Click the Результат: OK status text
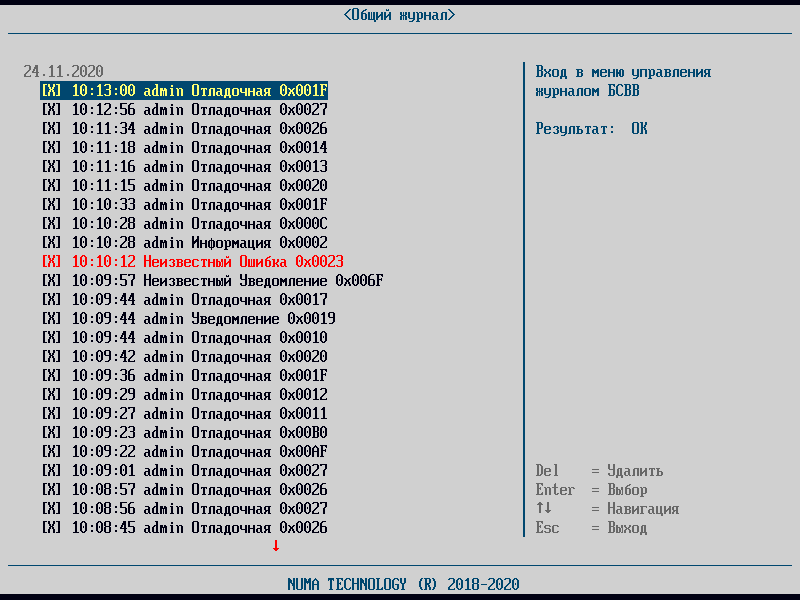Screen dimensions: 800x600 (x=591, y=129)
